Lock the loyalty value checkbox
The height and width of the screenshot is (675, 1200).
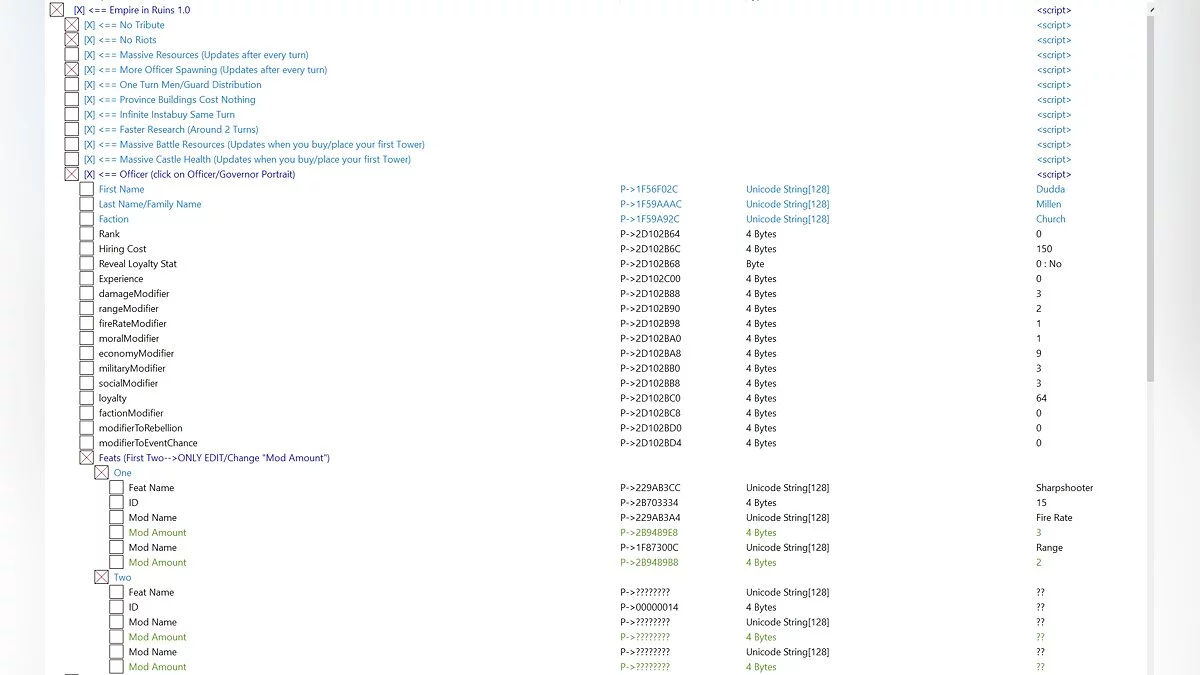point(87,398)
